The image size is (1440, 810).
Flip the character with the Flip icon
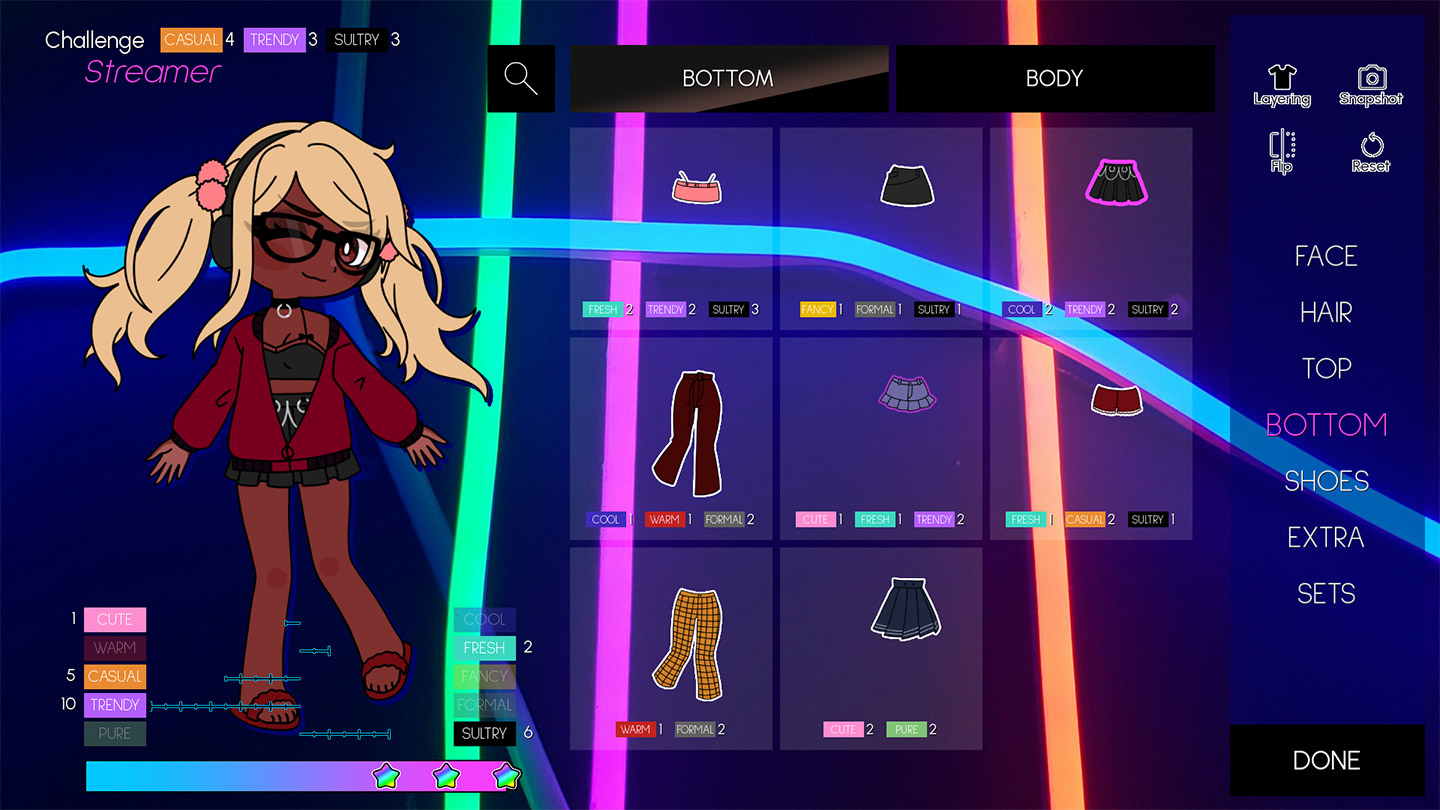[1281, 150]
